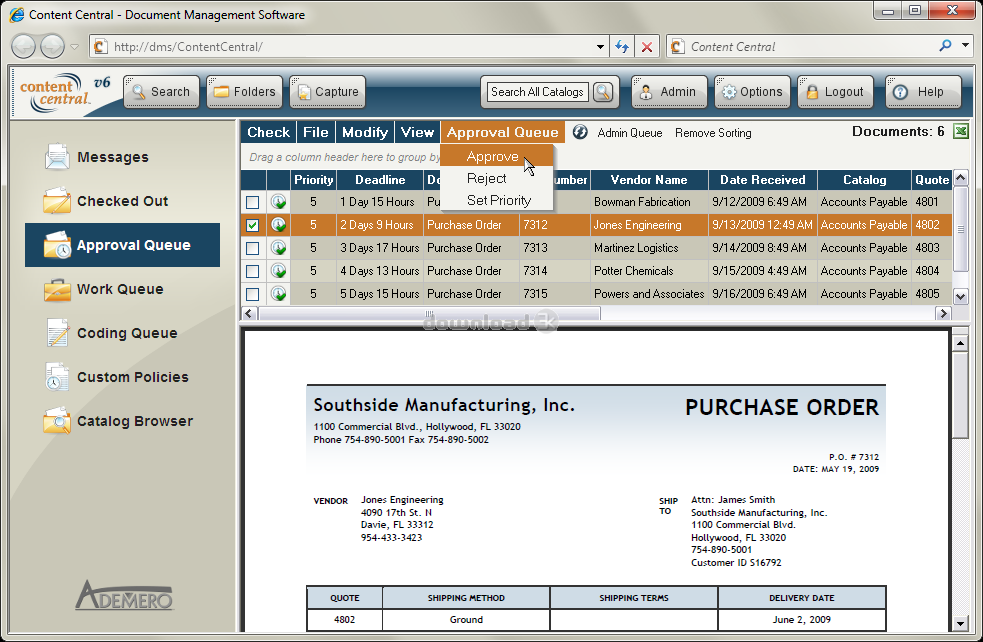Image resolution: width=983 pixels, height=642 pixels.
Task: Sort by the Date Received column header
Action: point(762,180)
